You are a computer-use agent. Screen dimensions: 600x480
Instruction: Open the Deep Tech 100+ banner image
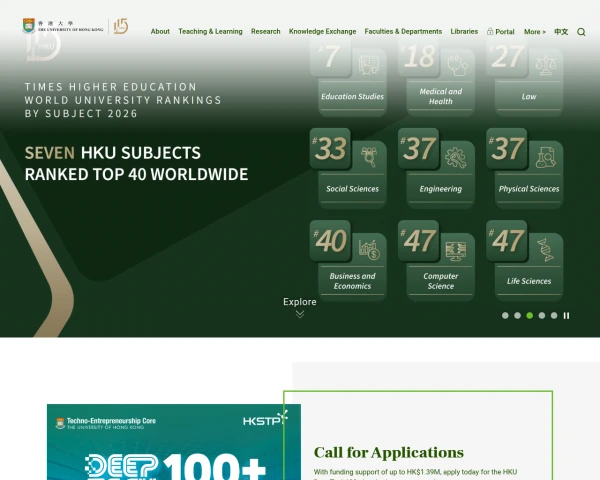pyautogui.click(x=174, y=442)
